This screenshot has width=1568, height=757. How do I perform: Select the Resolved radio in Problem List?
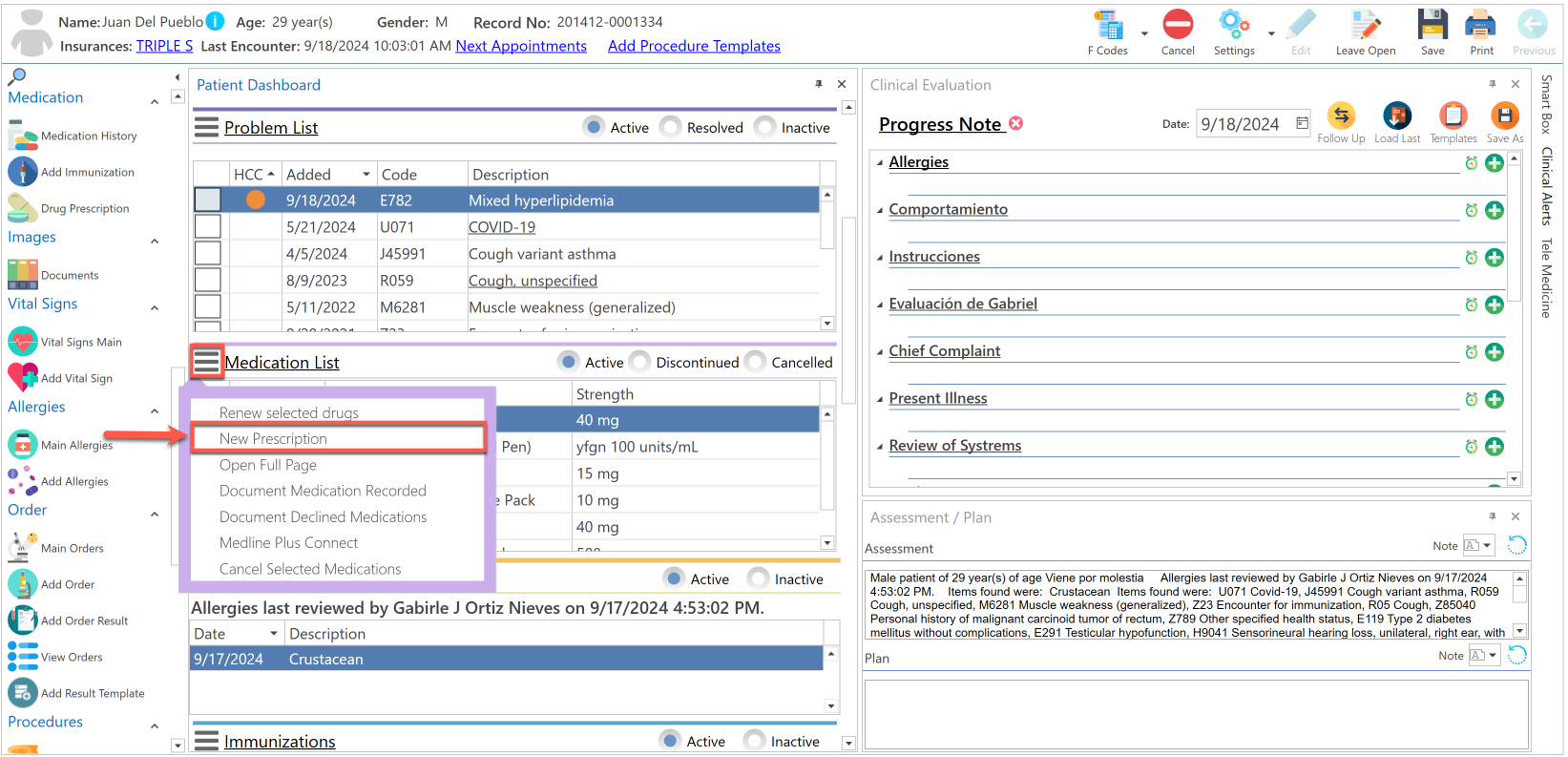point(671,126)
